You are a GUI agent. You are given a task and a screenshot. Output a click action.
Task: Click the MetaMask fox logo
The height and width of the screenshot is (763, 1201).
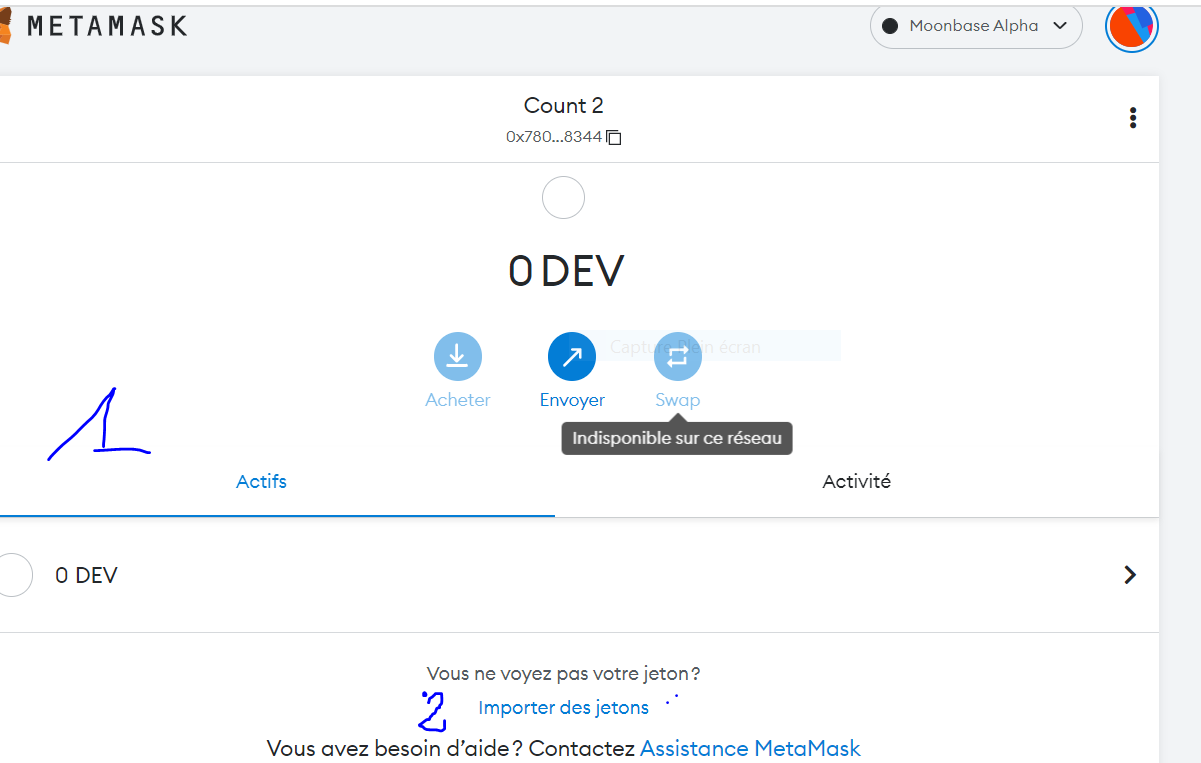coord(5,27)
